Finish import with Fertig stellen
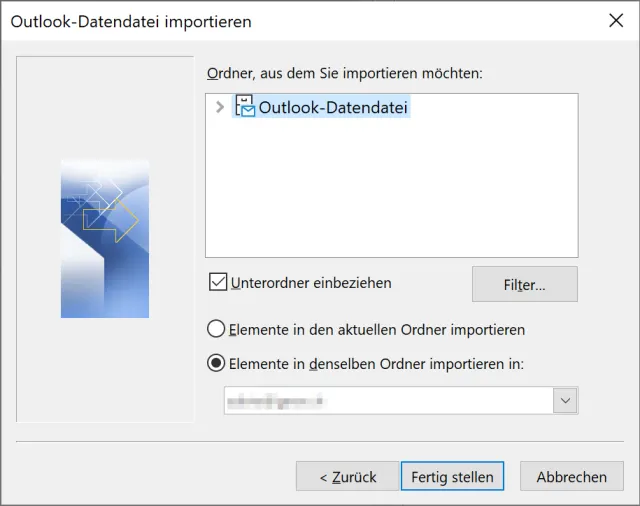The width and height of the screenshot is (640, 506). tap(452, 477)
